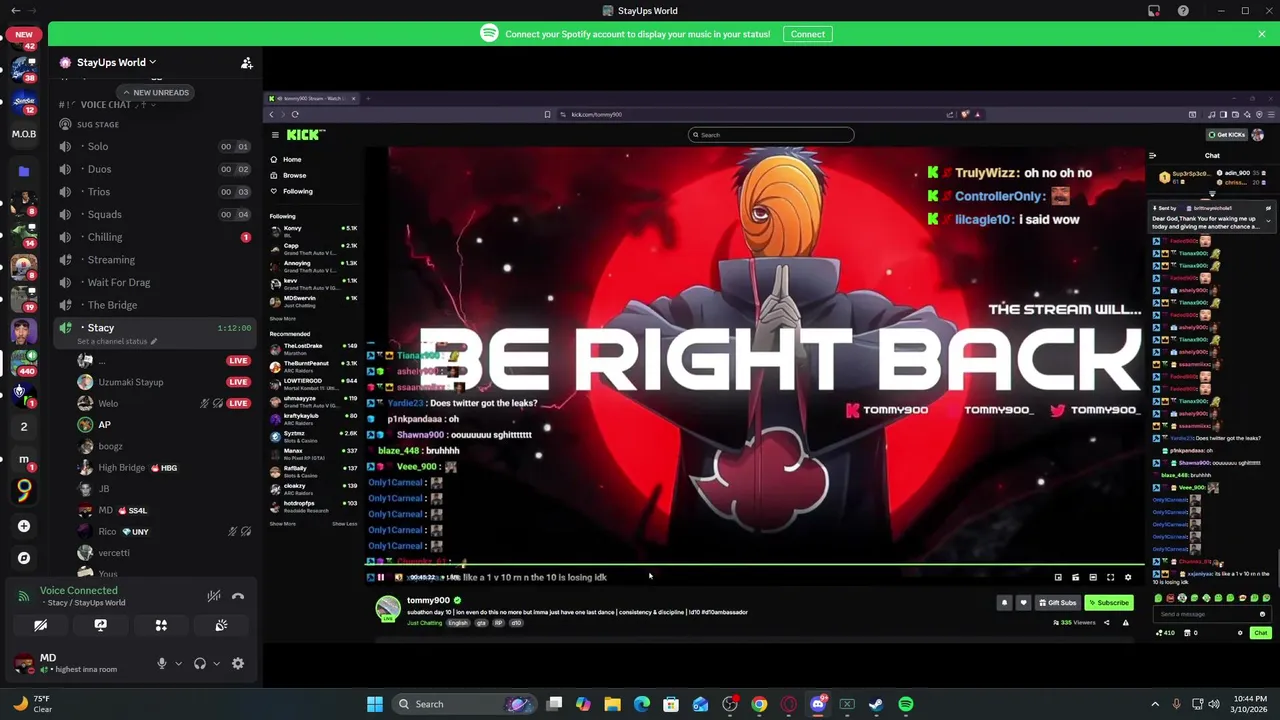Open Konvy's channel in Following list
The height and width of the screenshot is (720, 1280).
click(313, 229)
